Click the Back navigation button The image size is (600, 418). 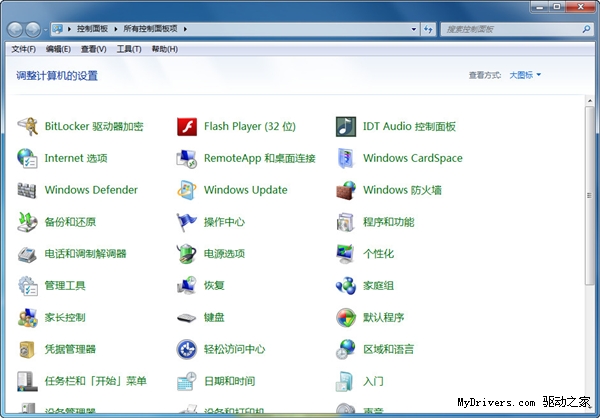15,29
